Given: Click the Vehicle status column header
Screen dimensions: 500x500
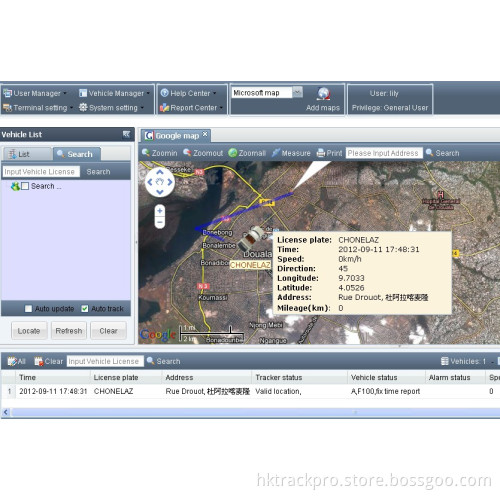Looking at the screenshot, I should point(387,377).
